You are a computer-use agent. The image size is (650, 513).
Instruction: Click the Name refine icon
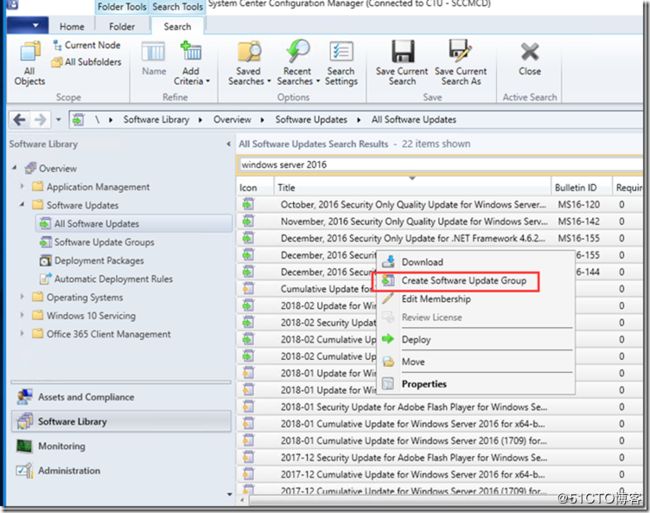click(154, 58)
